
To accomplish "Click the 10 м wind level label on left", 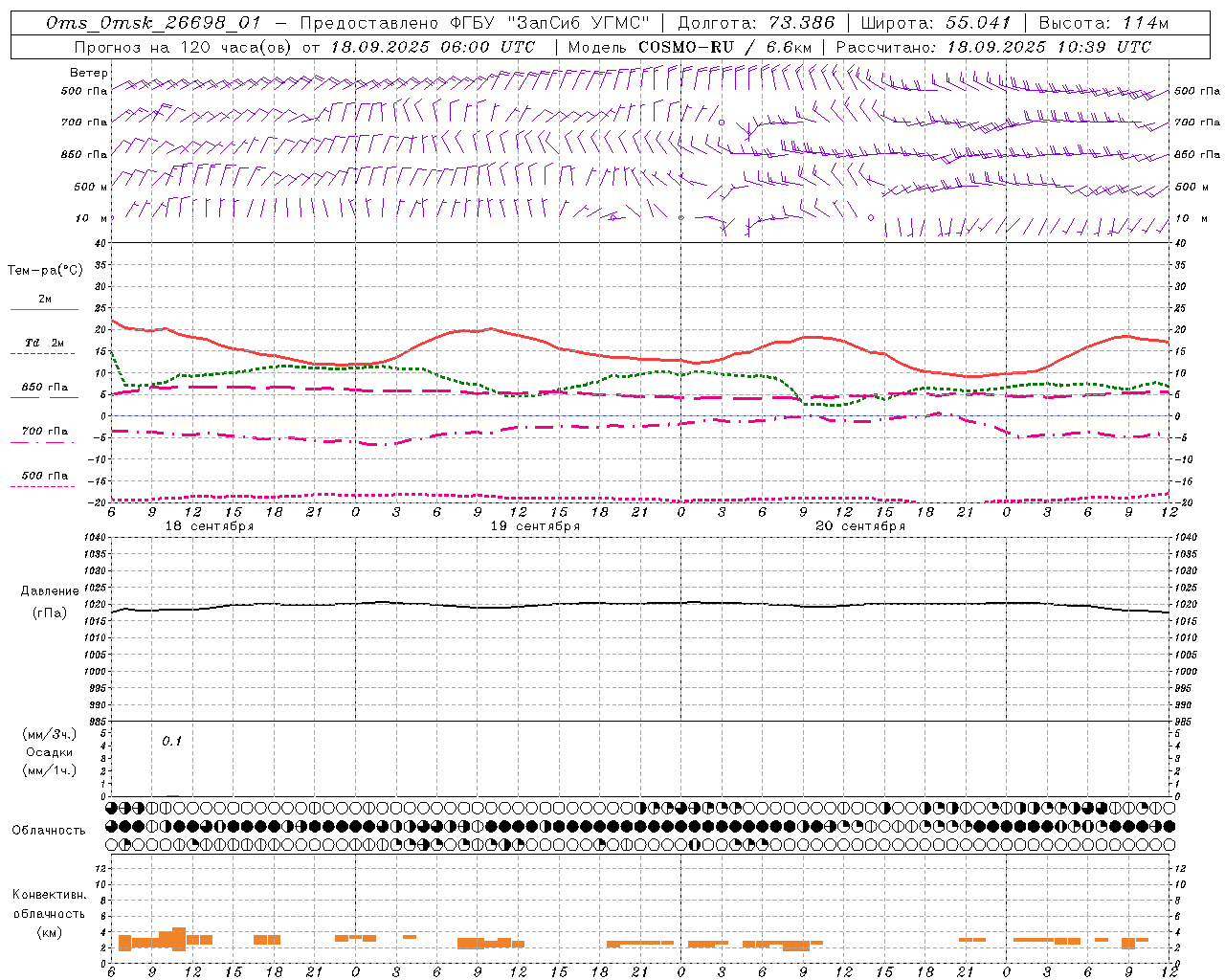I will coord(92,218).
